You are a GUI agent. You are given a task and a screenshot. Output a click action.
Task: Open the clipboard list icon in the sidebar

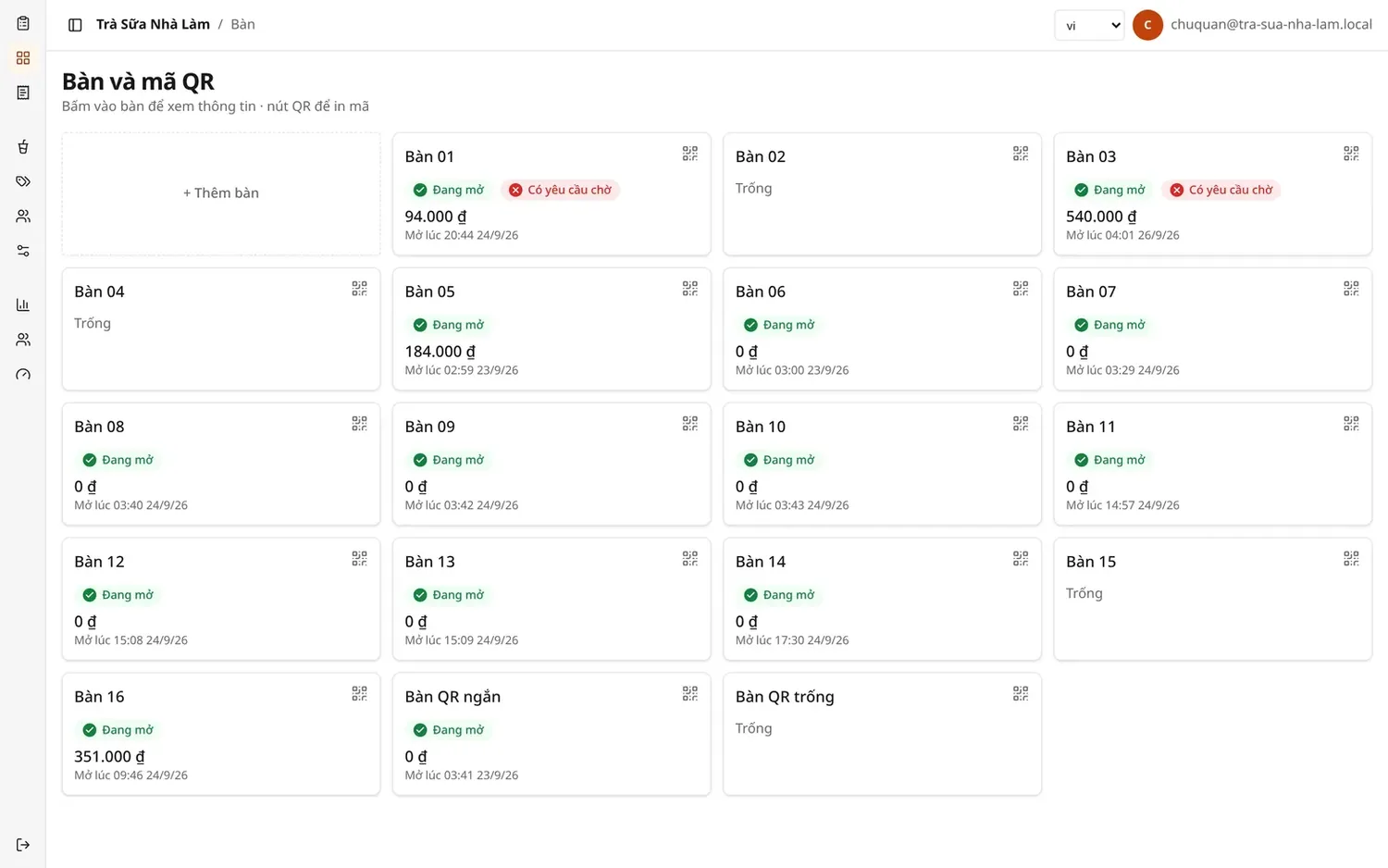click(23, 23)
